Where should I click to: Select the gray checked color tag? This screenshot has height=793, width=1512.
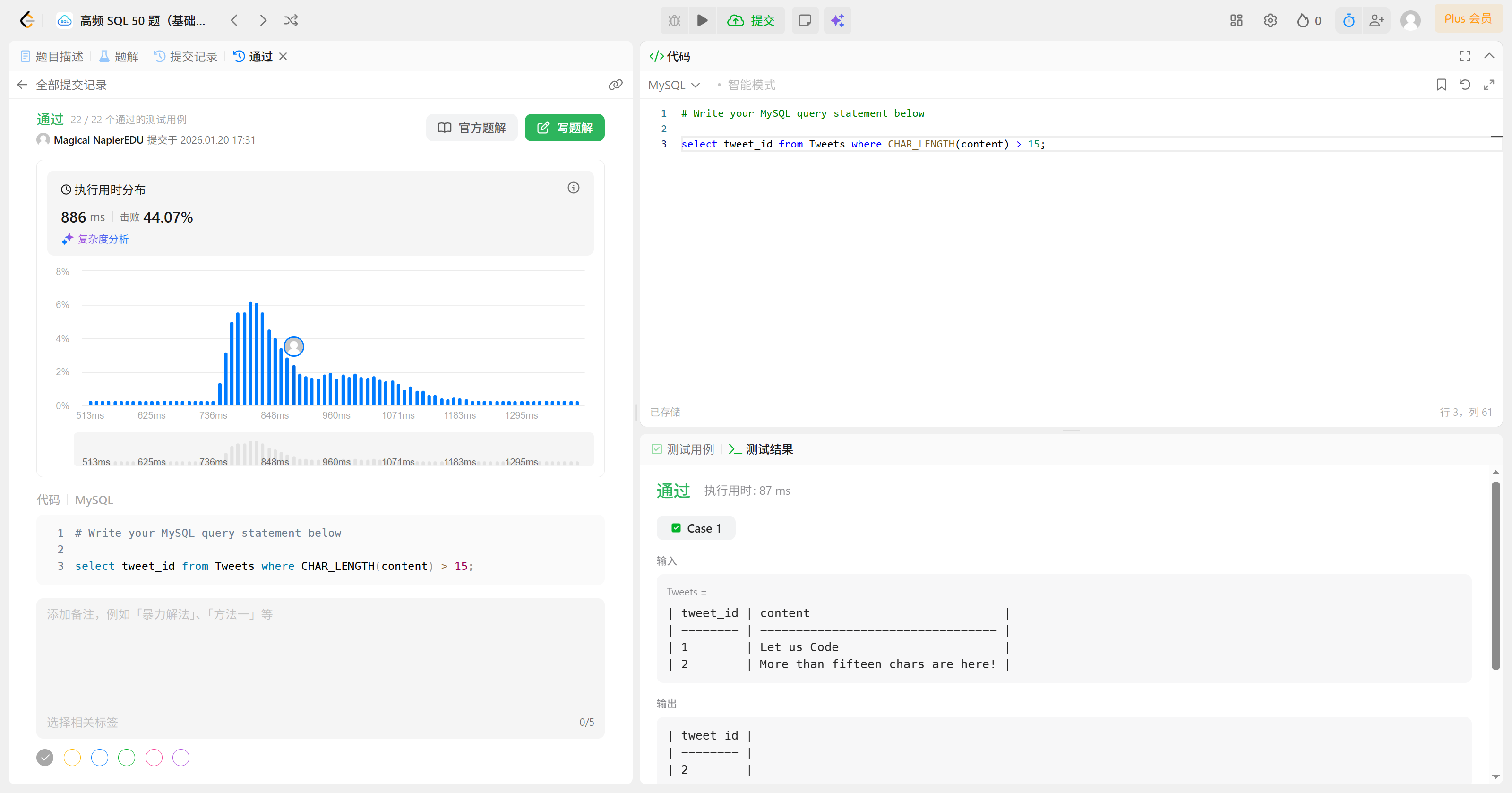click(x=44, y=757)
